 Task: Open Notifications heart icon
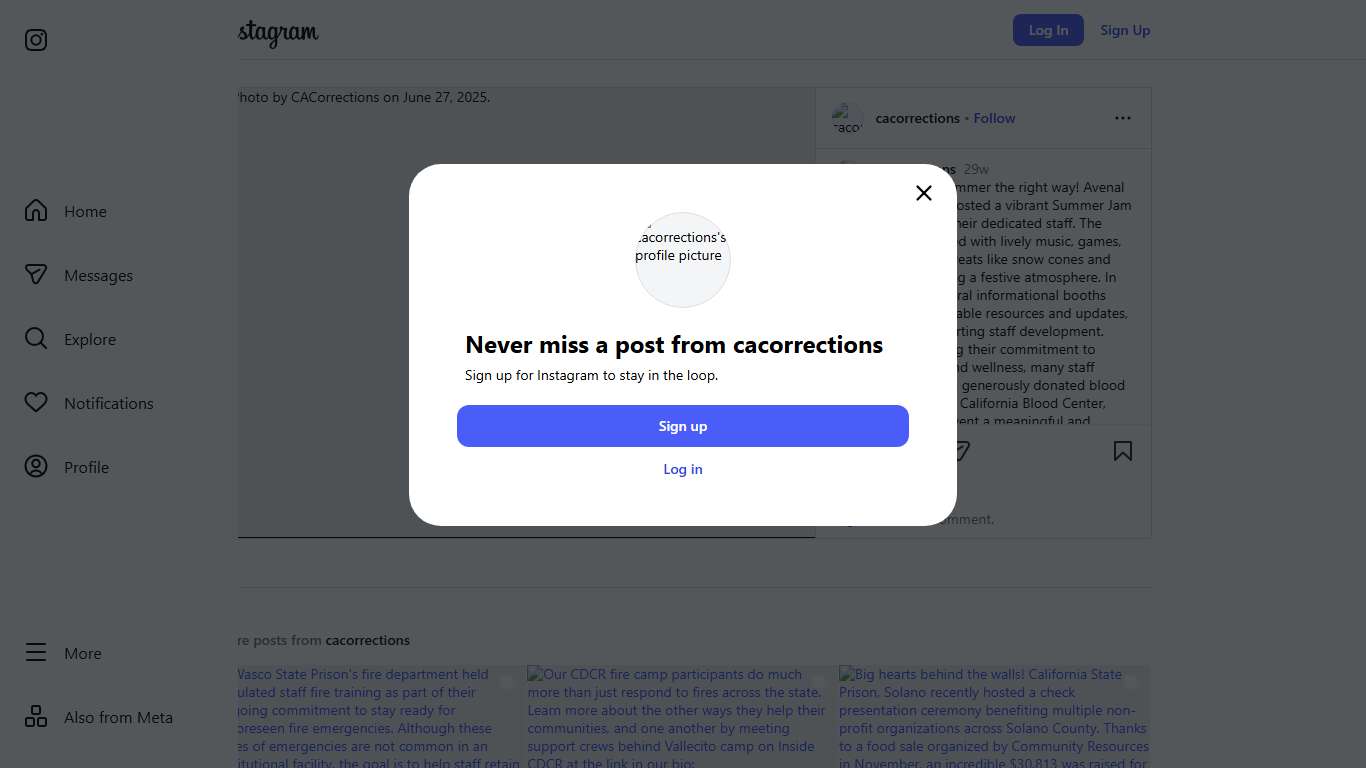[36, 403]
